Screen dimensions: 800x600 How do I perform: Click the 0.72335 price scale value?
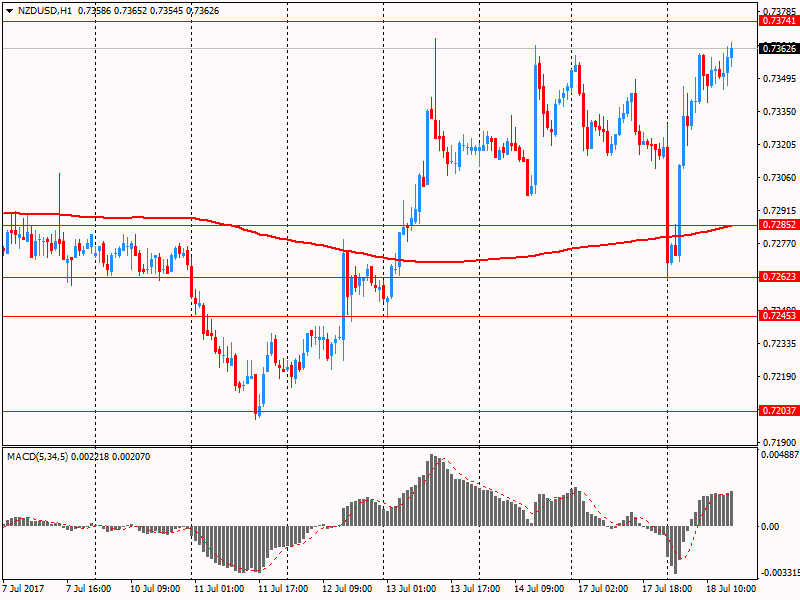coord(780,344)
